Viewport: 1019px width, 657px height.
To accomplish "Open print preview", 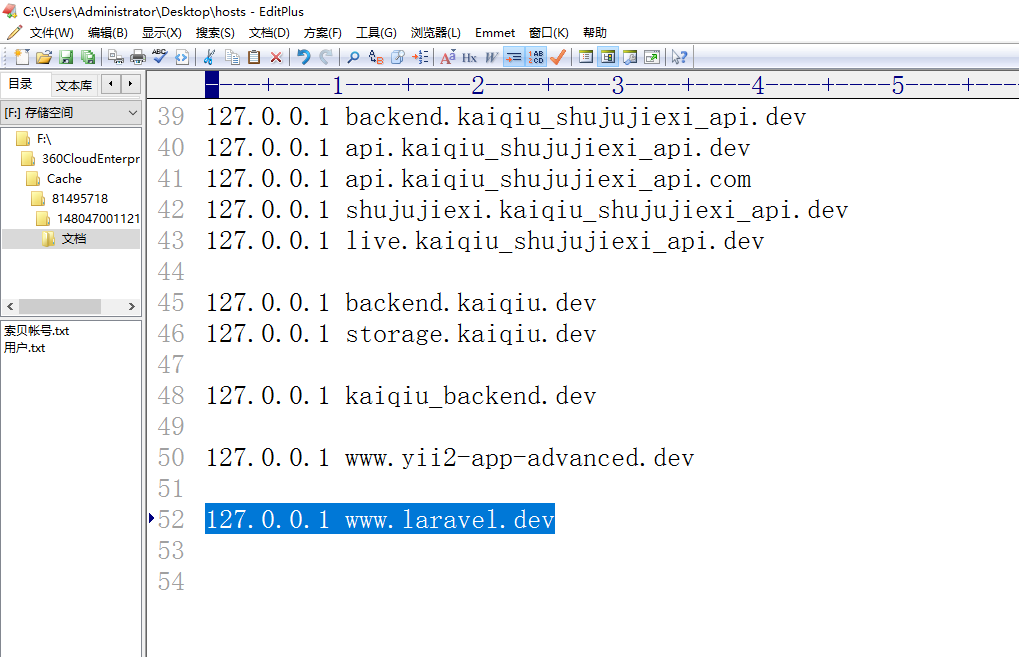I will point(116,57).
